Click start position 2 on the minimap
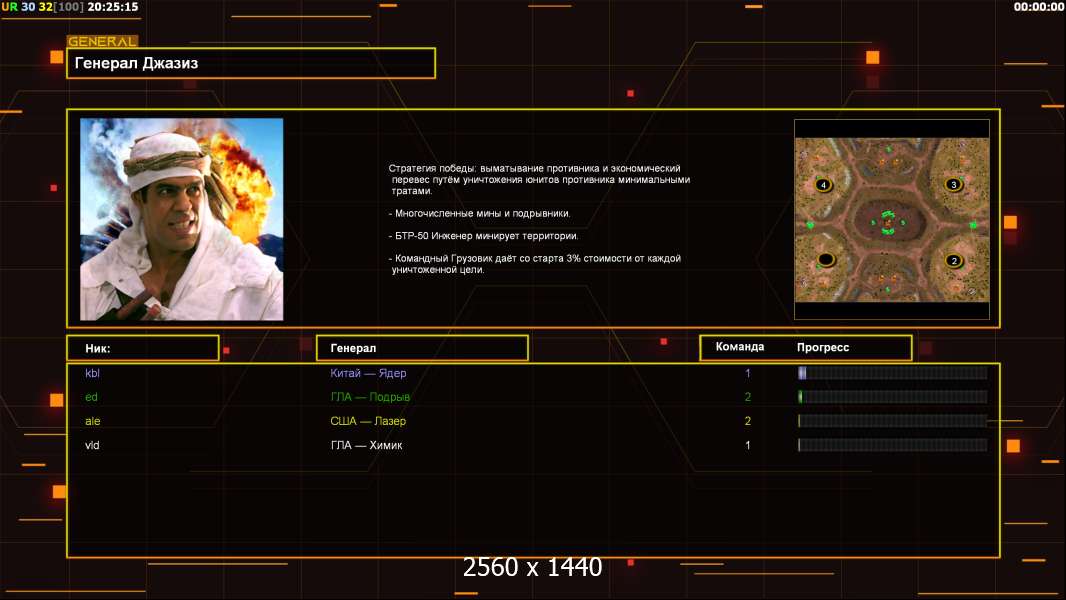This screenshot has height=600, width=1066. pyautogui.click(x=953, y=261)
